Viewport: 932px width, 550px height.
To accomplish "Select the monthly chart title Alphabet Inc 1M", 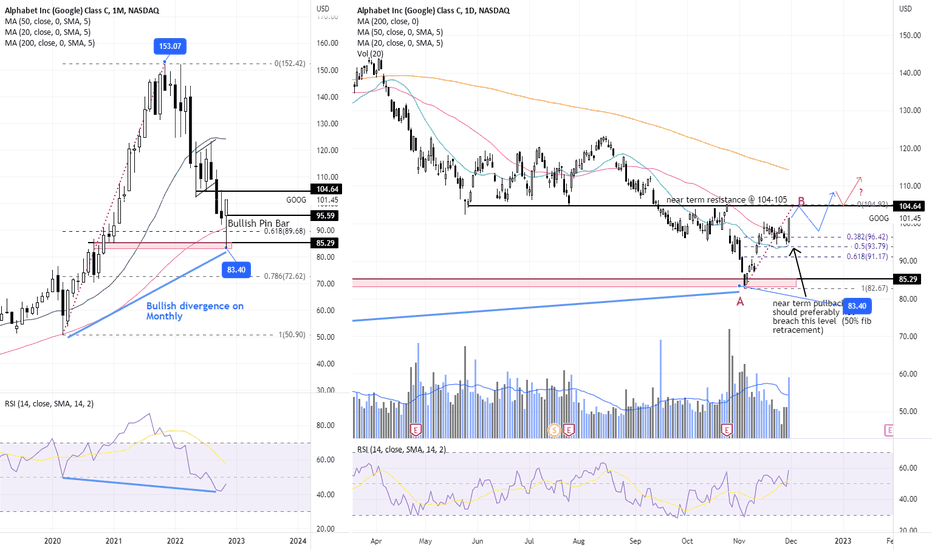I will pos(82,11).
